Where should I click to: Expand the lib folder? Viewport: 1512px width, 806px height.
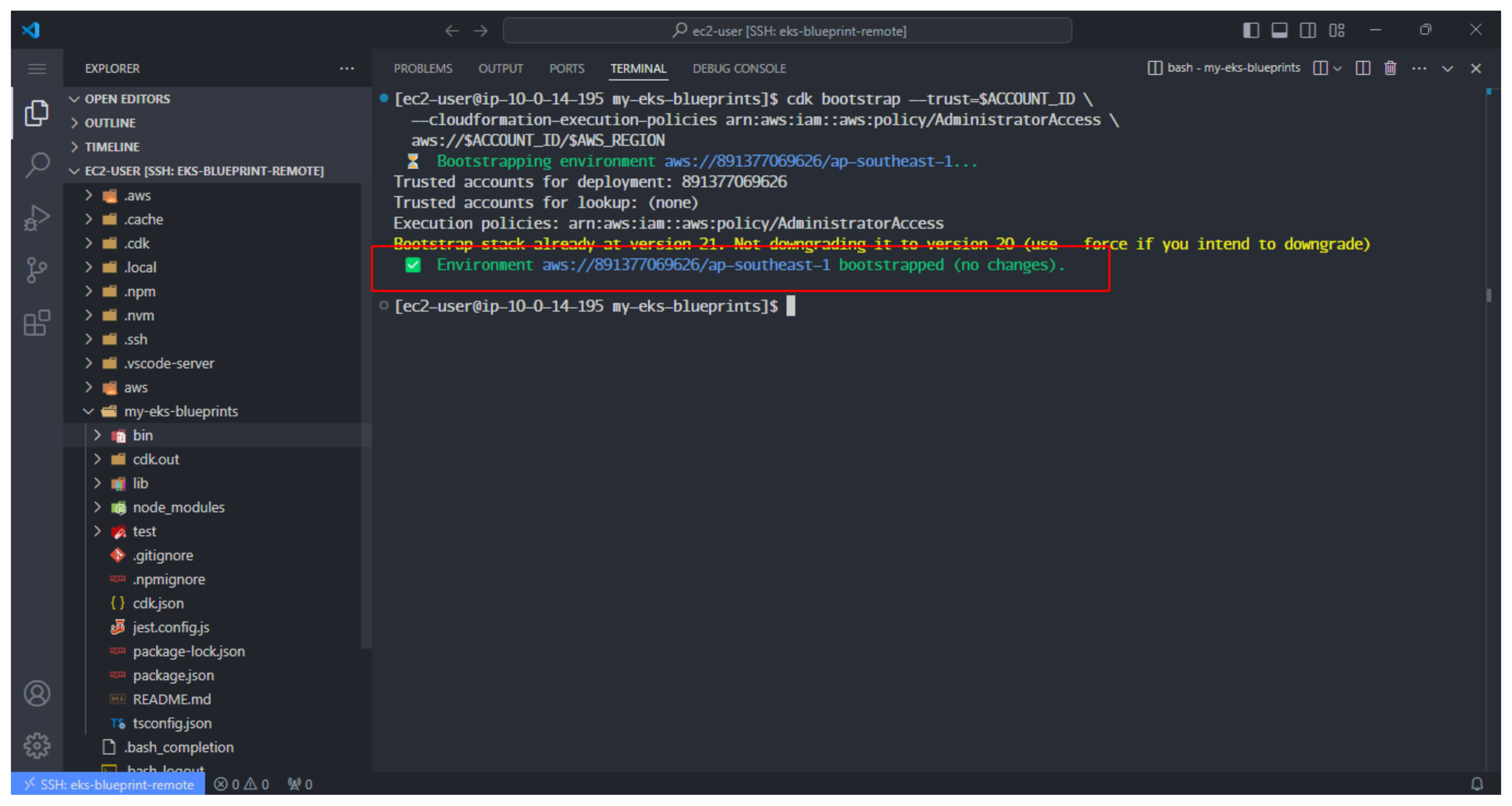click(212, 484)
